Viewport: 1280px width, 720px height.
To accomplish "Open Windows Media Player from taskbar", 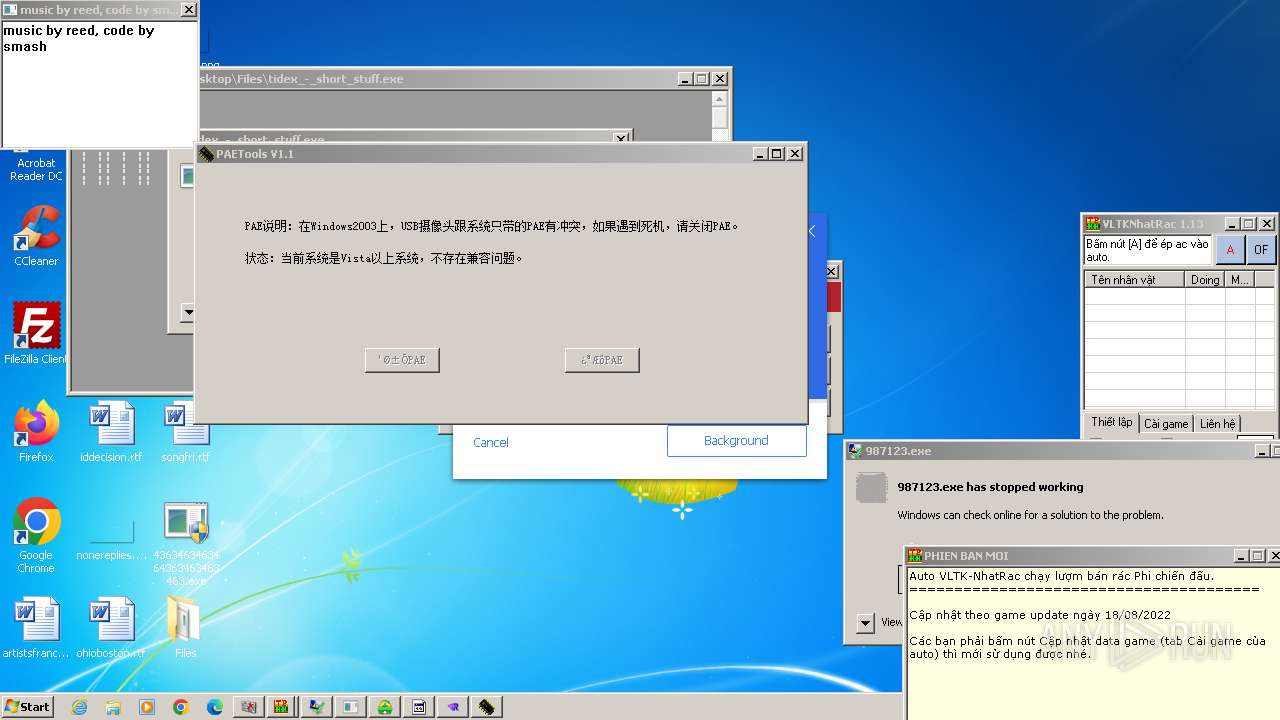I will coord(147,707).
